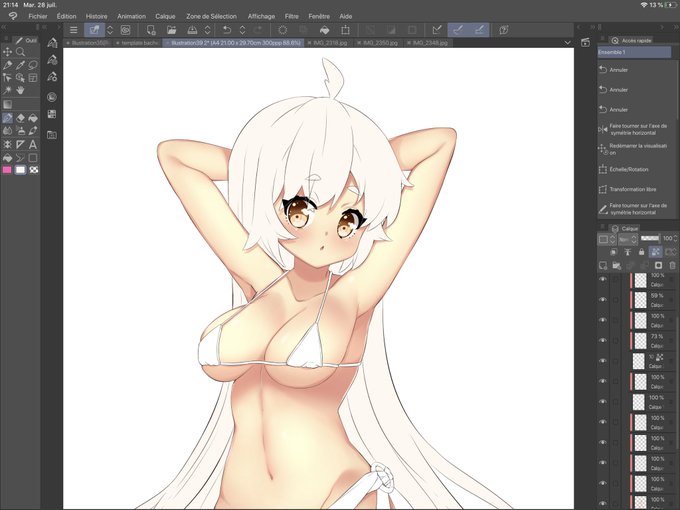Open the Édition menu
This screenshot has width=680, height=510.
66,16
